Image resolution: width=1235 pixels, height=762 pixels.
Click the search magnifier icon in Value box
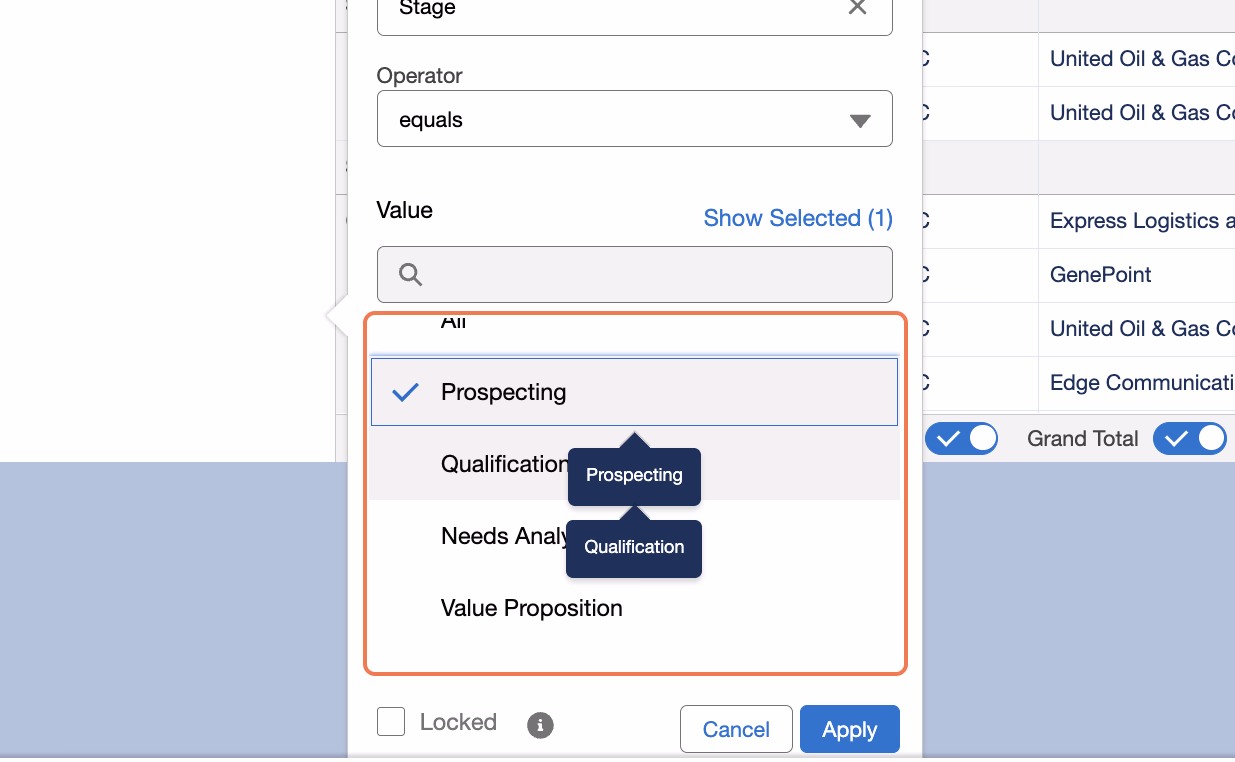[411, 274]
